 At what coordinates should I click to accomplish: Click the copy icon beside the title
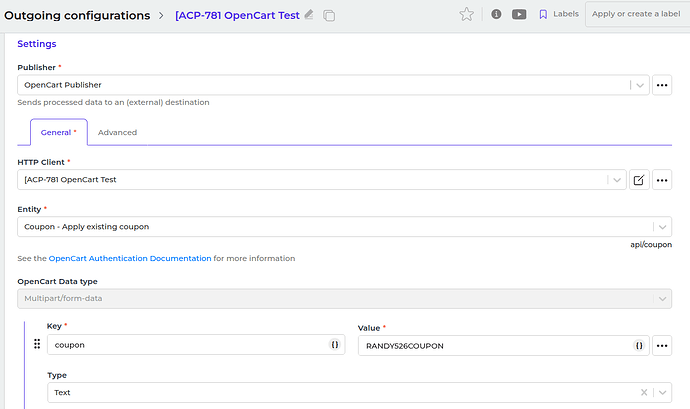[x=329, y=15]
